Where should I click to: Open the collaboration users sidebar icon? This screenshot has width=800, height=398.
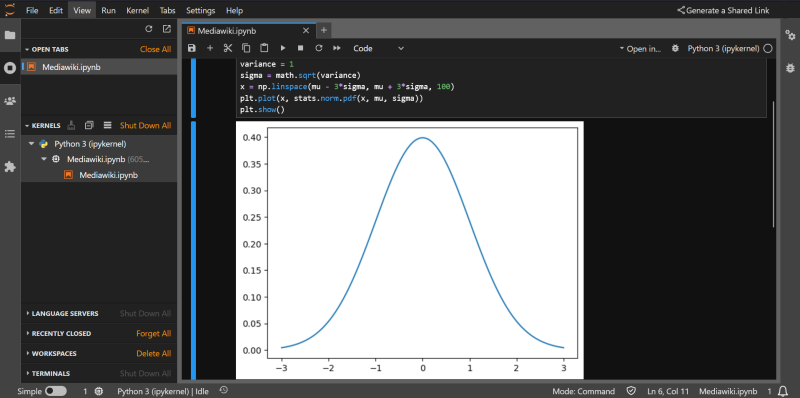pyautogui.click(x=10, y=101)
